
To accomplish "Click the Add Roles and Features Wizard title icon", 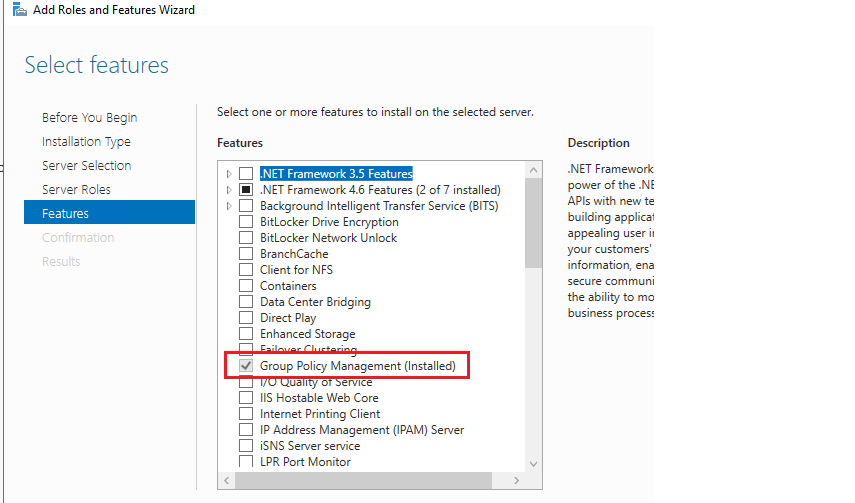I will 20,9.
